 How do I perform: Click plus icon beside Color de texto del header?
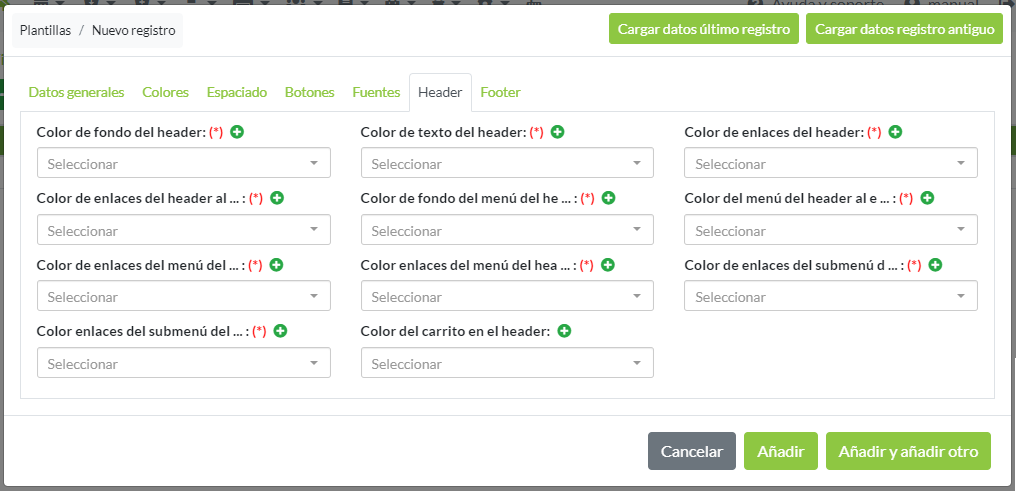[558, 132]
